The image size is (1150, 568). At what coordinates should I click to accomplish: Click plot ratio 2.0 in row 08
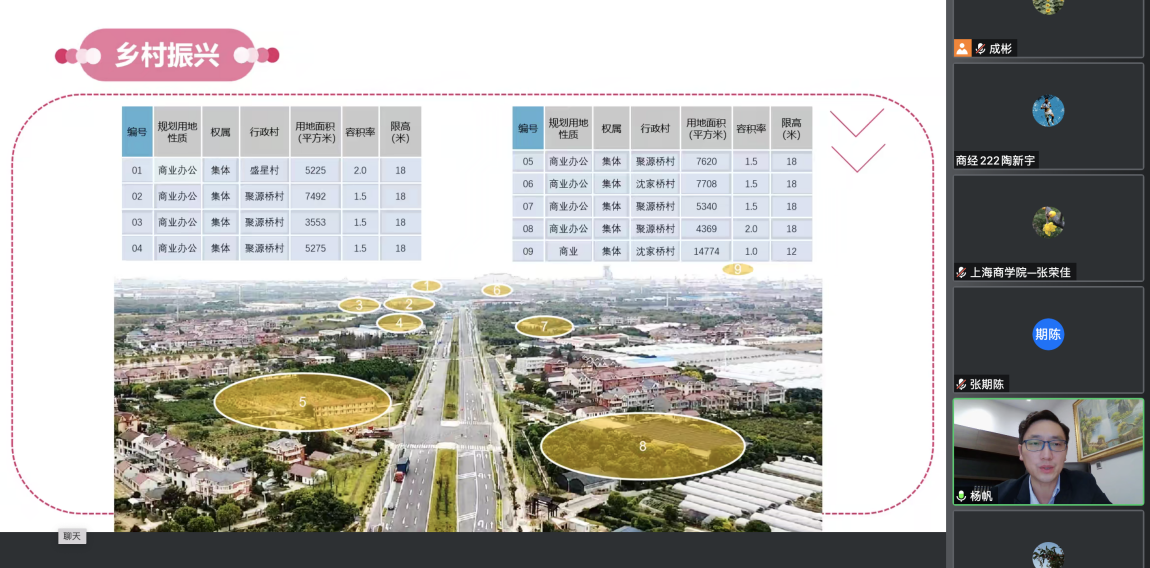[x=751, y=229]
